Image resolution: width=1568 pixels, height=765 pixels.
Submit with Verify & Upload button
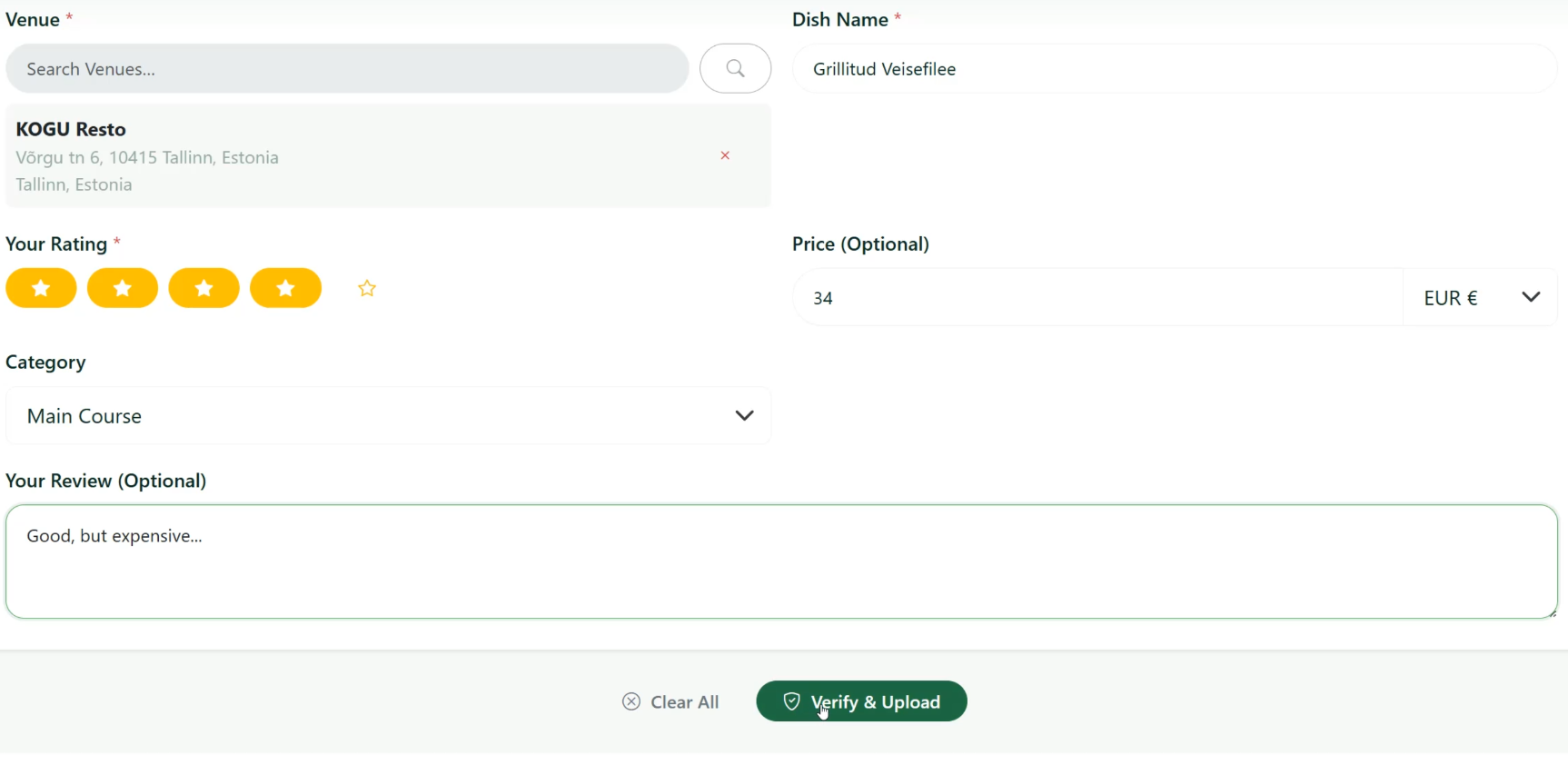pyautogui.click(x=861, y=701)
